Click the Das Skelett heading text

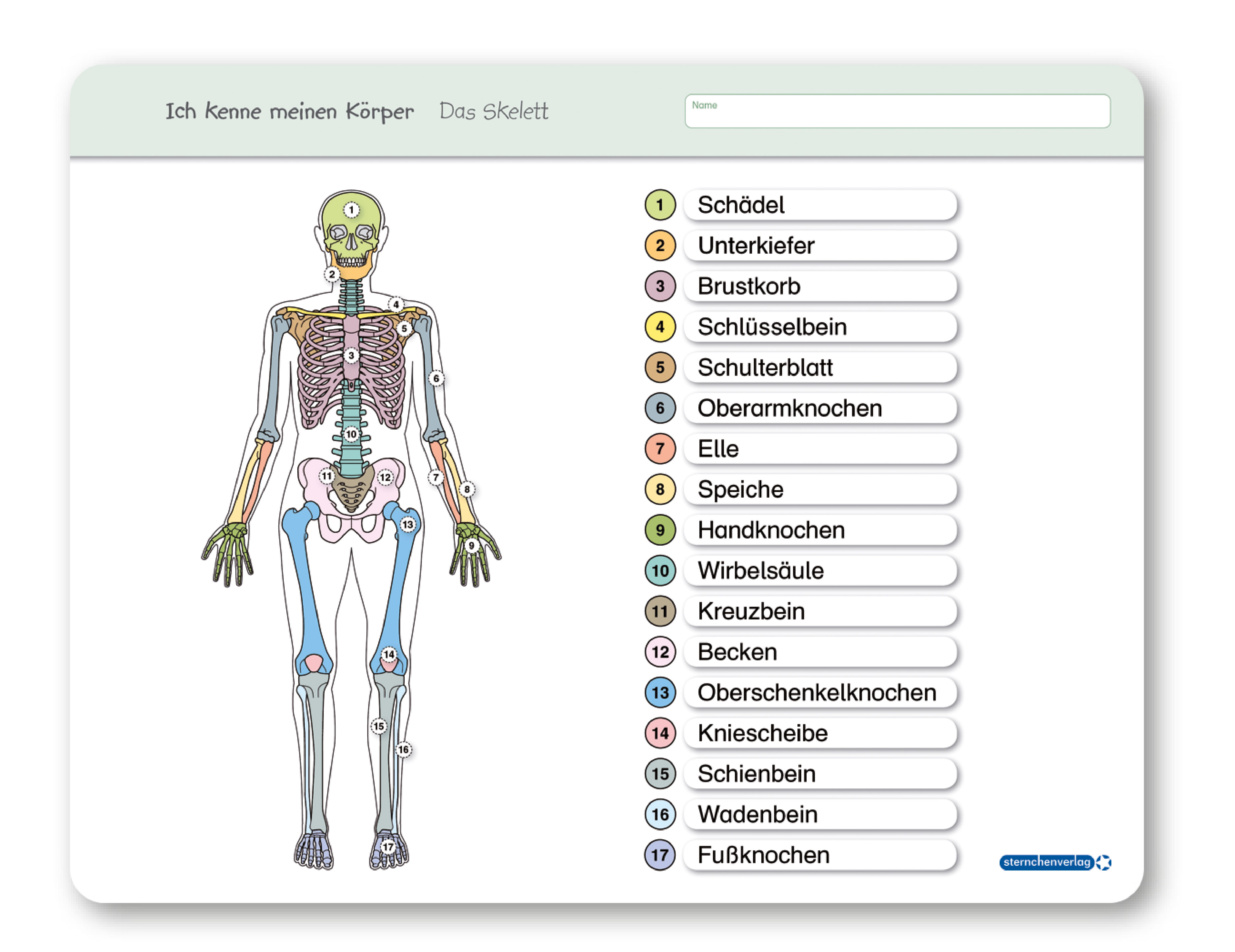point(494,111)
